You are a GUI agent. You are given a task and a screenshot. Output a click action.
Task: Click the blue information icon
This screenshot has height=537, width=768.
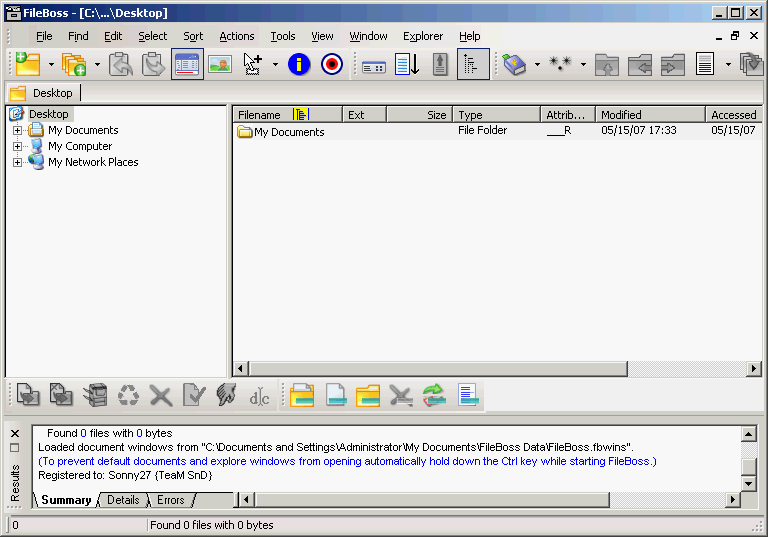(x=299, y=64)
